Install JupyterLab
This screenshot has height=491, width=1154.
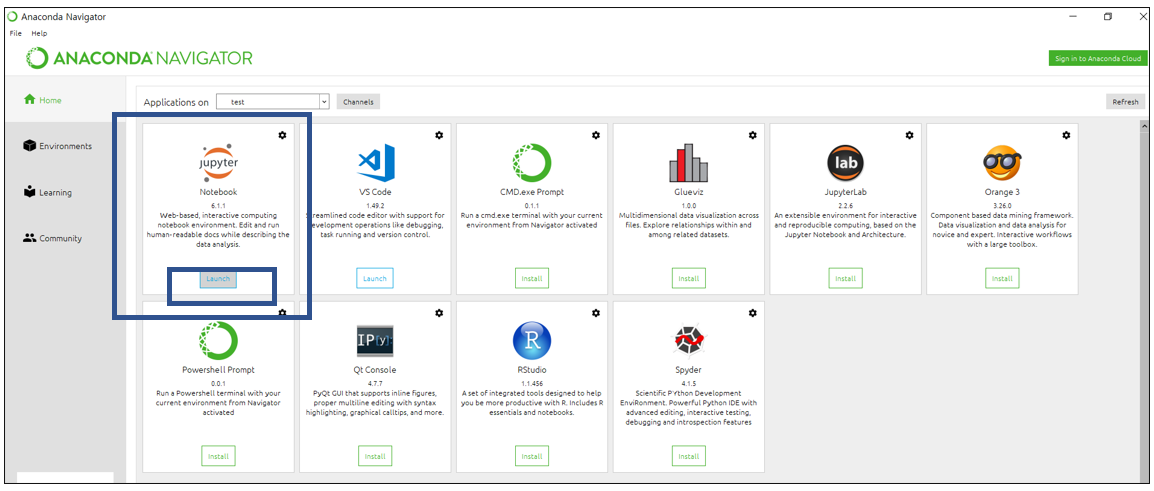846,278
